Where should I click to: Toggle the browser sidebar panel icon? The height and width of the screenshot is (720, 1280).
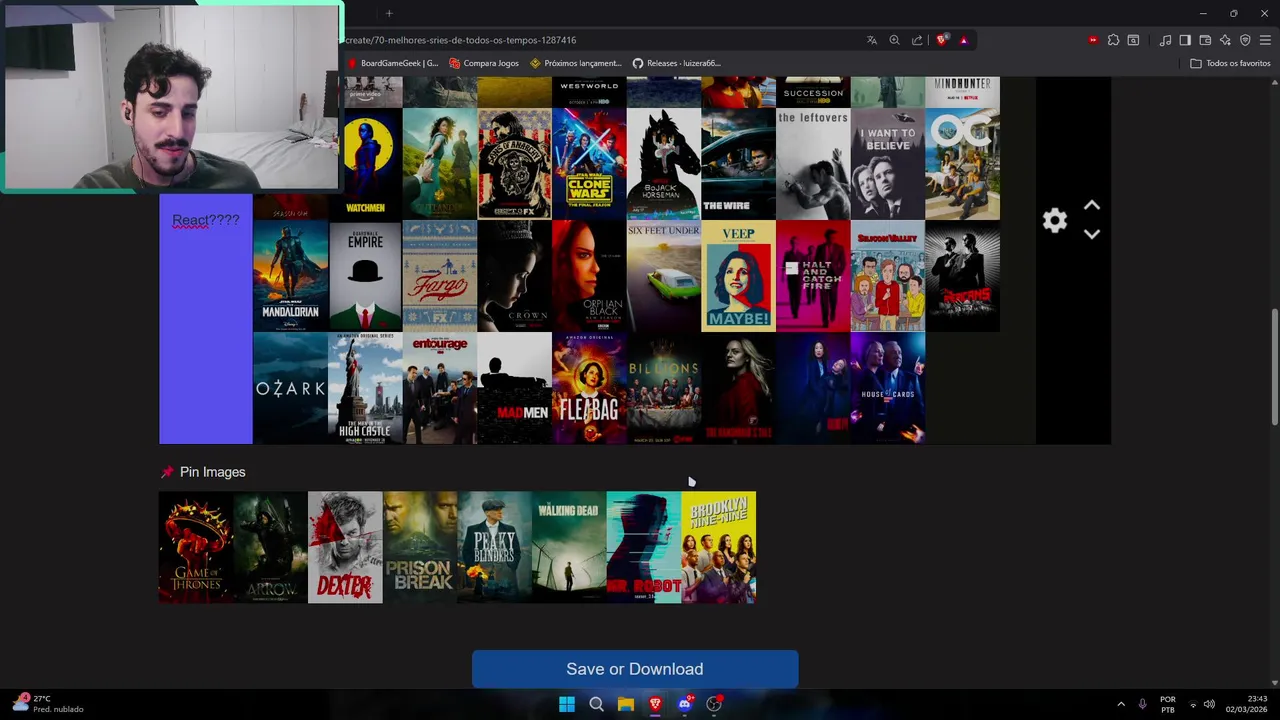(1185, 40)
